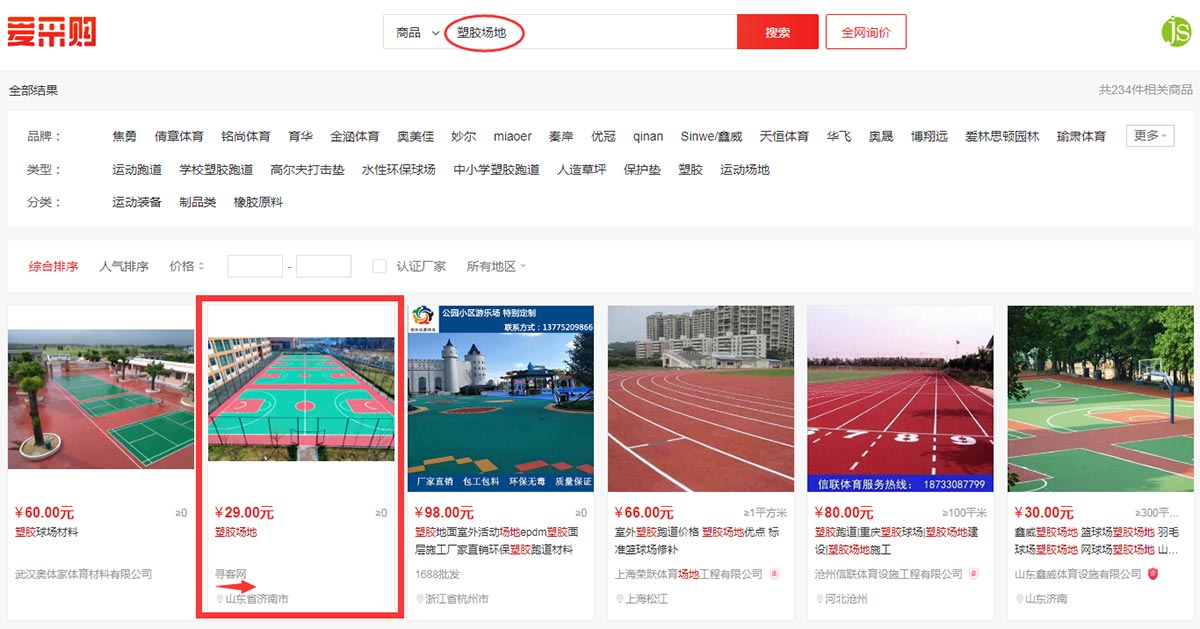Expand the 更多 brands list

[1150, 135]
